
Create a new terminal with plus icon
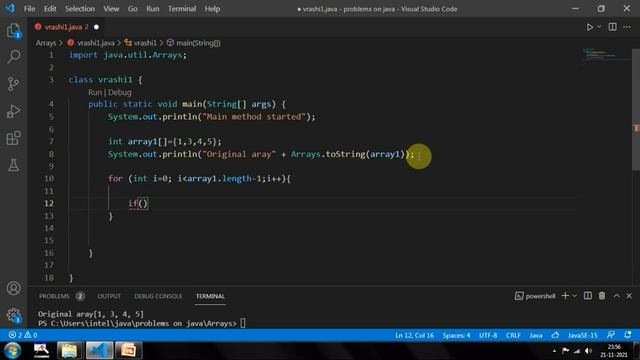pos(565,296)
